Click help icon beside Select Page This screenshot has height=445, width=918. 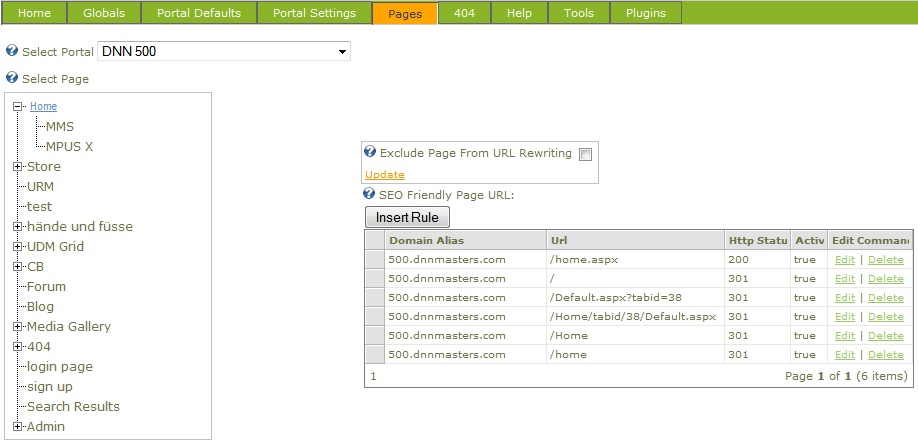pyautogui.click(x=12, y=77)
